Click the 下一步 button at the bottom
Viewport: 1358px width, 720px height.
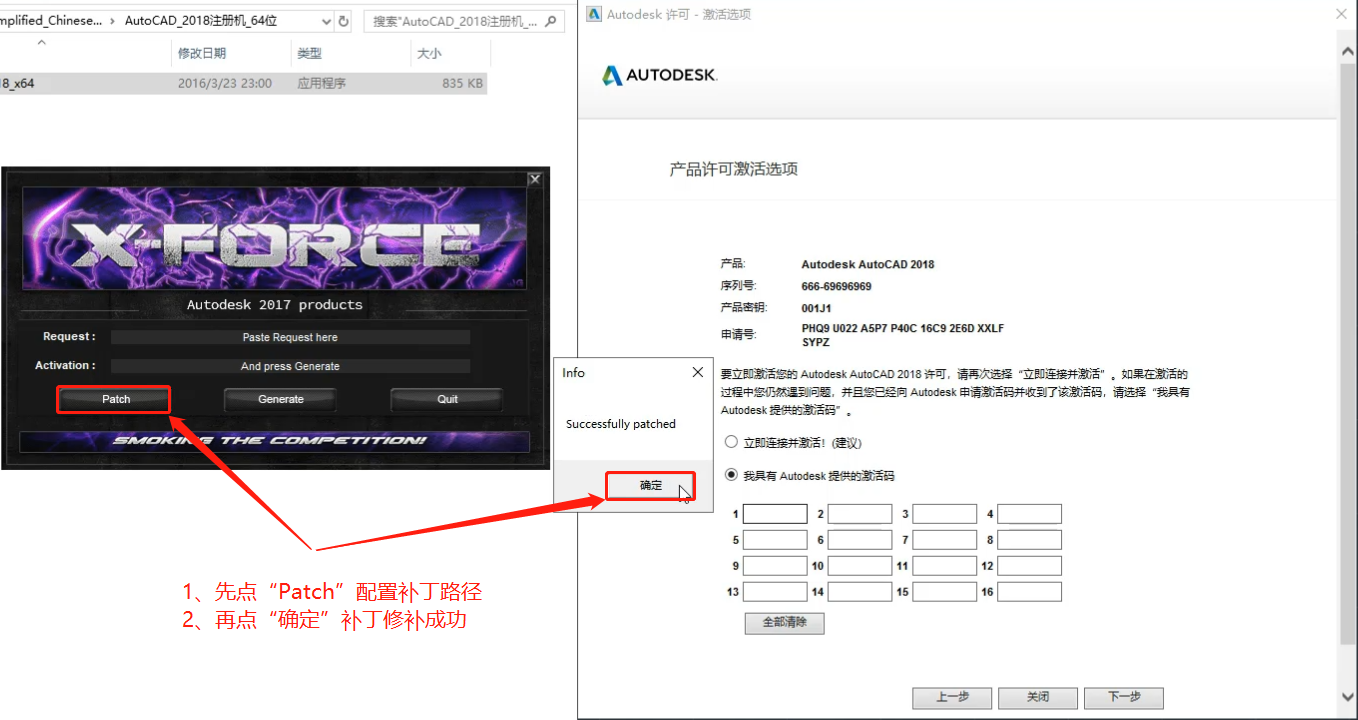coord(1123,697)
